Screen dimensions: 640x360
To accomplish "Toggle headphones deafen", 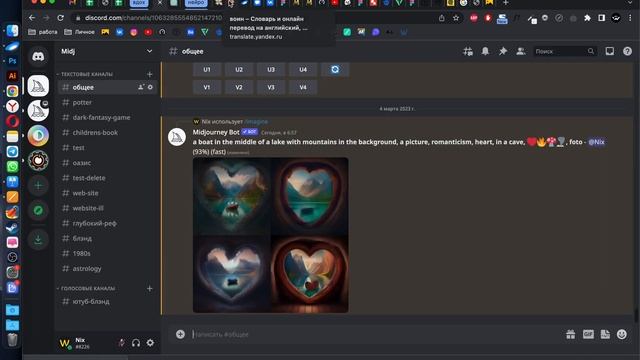I will (x=136, y=343).
